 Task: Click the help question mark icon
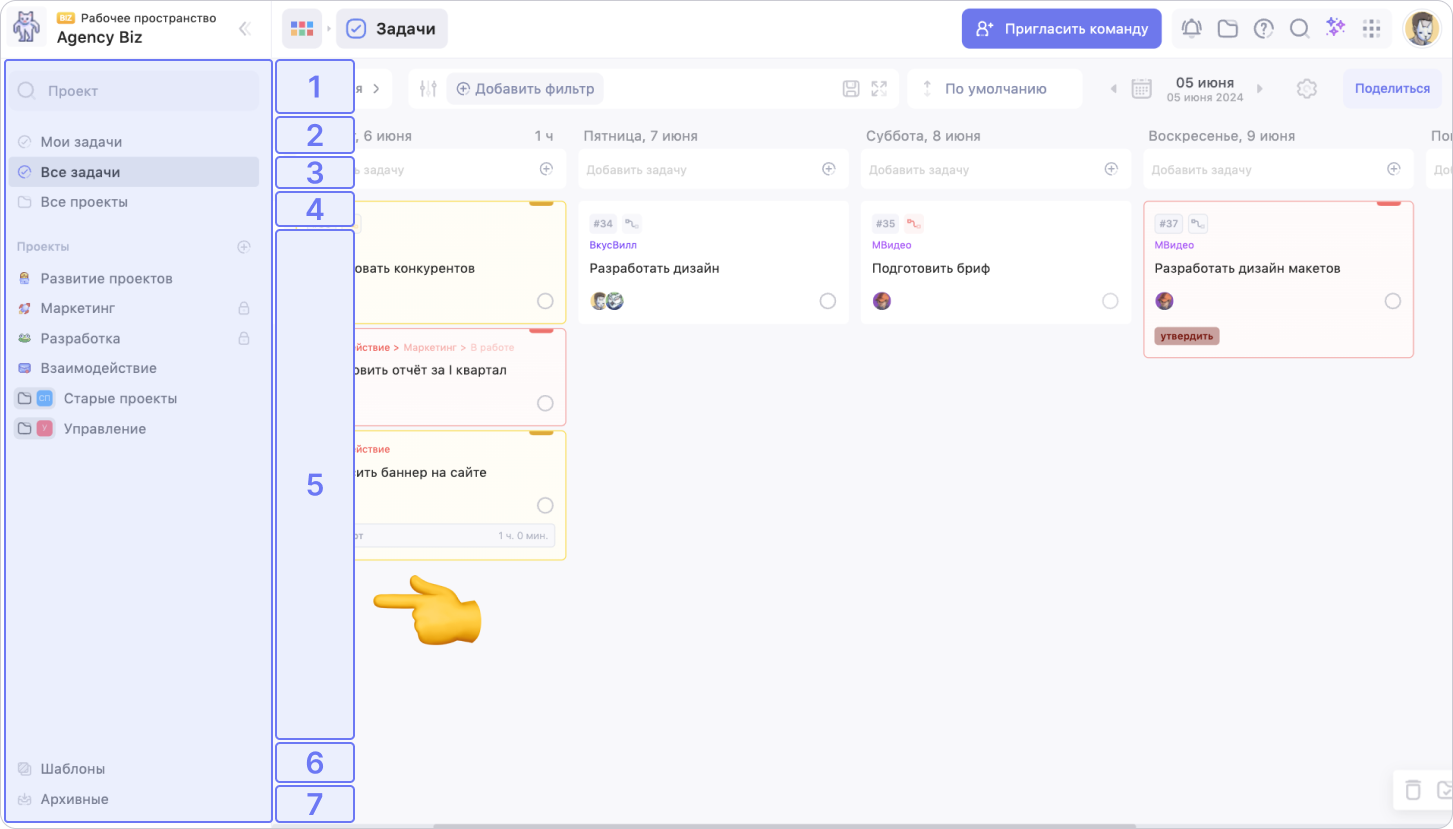pyautogui.click(x=1264, y=29)
